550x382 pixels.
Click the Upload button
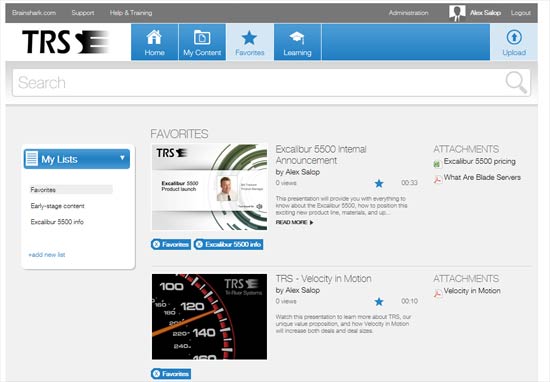[x=514, y=42]
